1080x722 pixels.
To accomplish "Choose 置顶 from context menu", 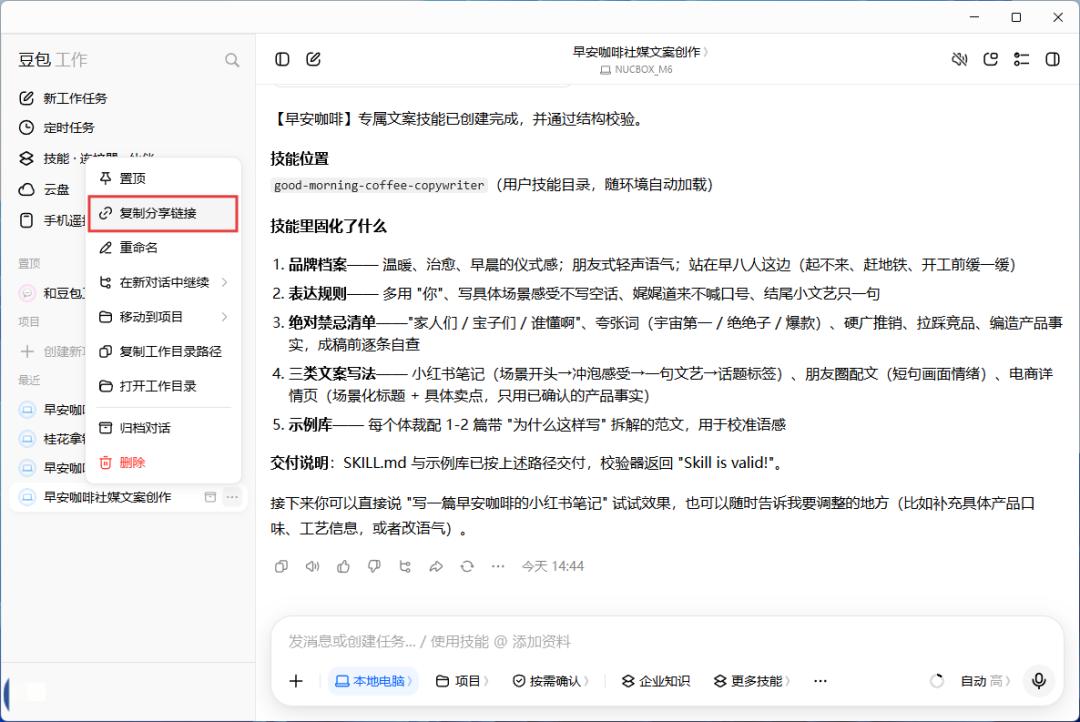I will pos(163,178).
